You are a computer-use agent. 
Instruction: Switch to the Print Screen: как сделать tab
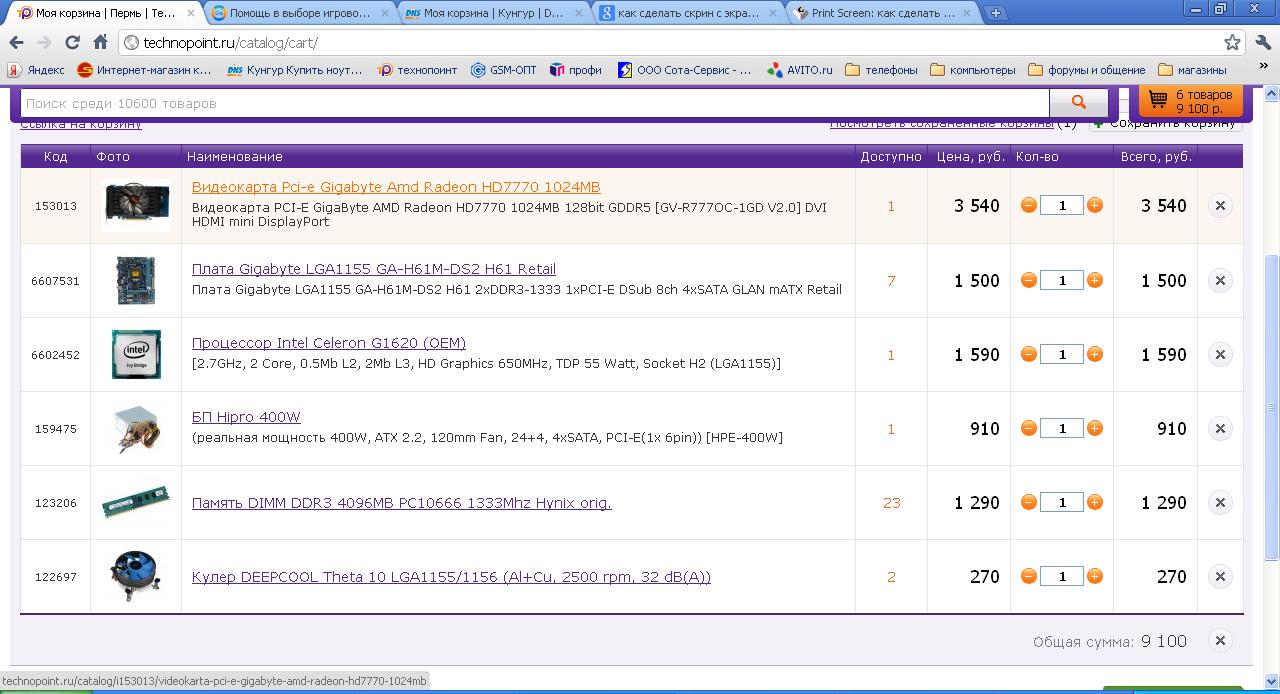pyautogui.click(x=882, y=13)
